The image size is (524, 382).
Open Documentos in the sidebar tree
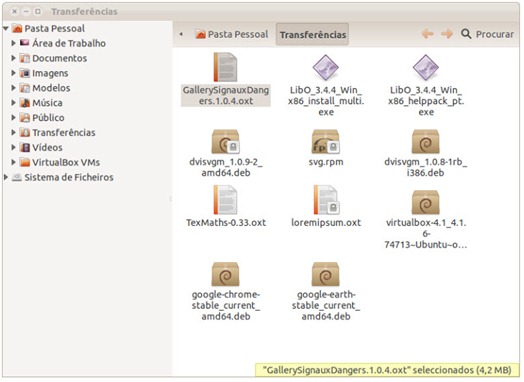[x=59, y=58]
